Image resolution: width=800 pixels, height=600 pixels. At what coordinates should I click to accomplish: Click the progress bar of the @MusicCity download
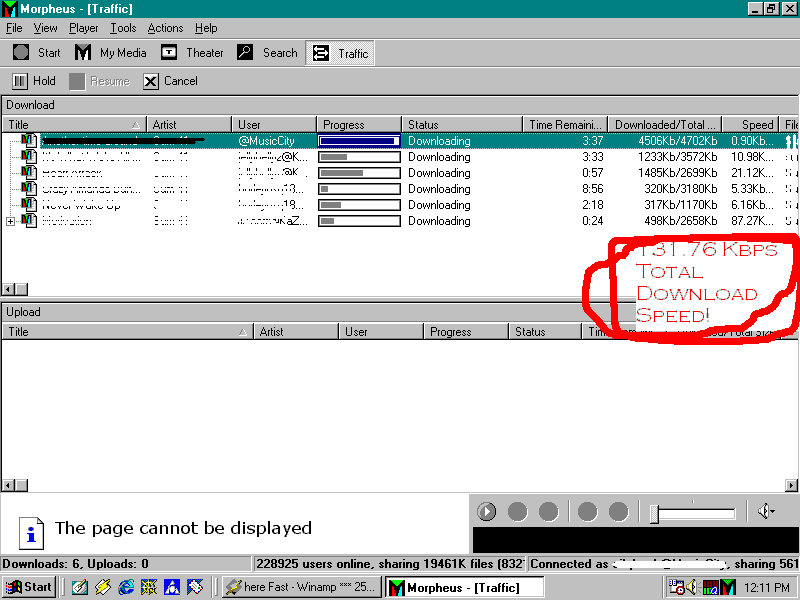coord(359,141)
